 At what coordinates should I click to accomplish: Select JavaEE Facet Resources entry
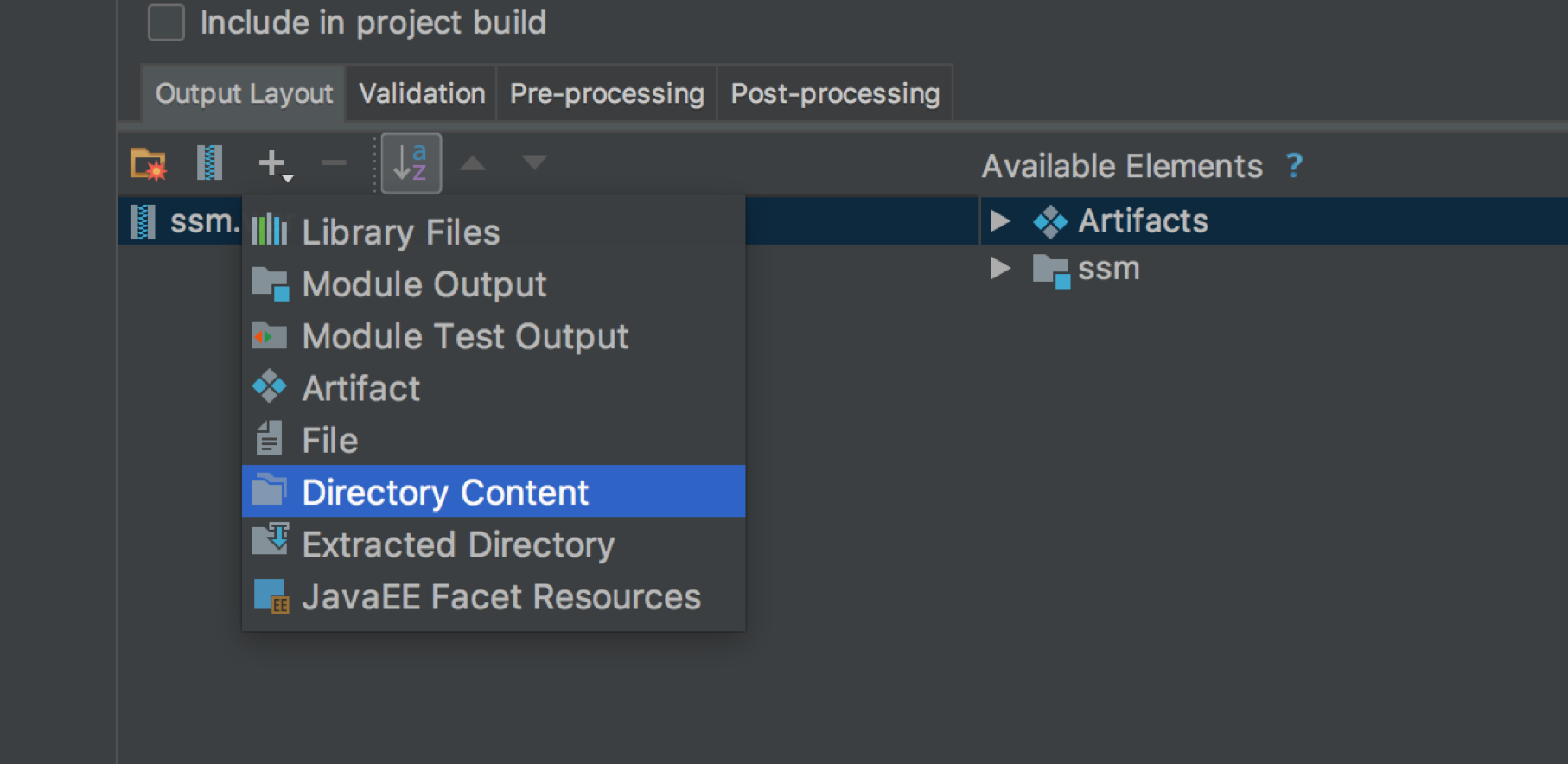(494, 596)
